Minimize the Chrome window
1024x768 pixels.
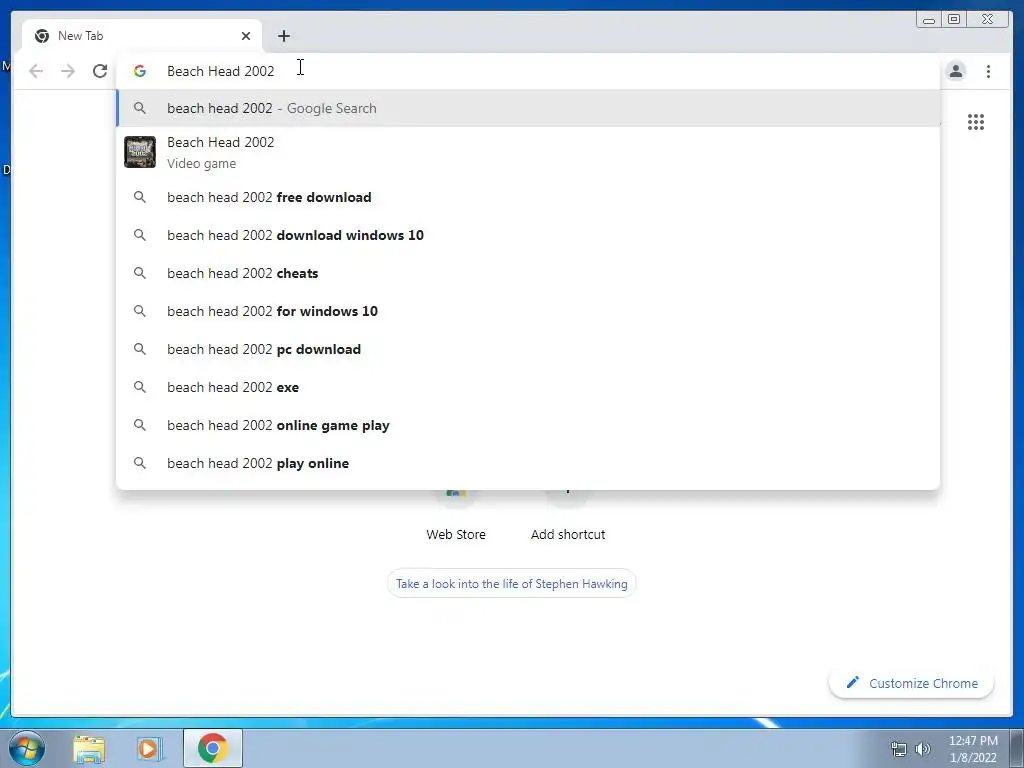coord(929,20)
